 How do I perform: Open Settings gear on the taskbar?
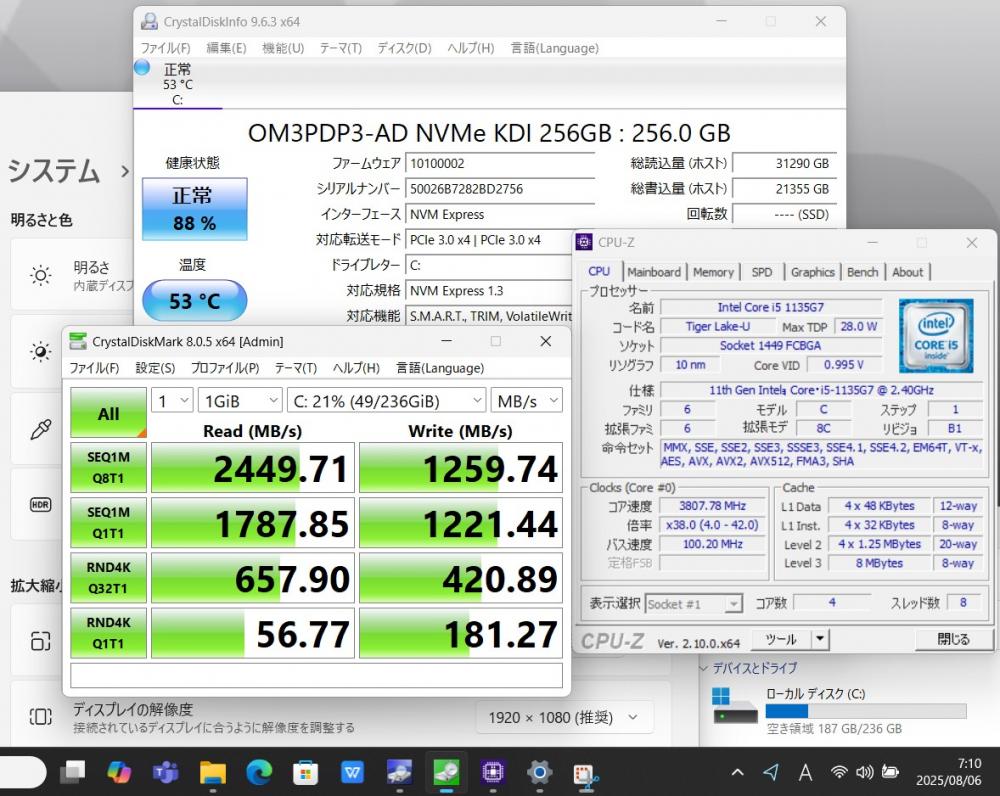pos(539,772)
